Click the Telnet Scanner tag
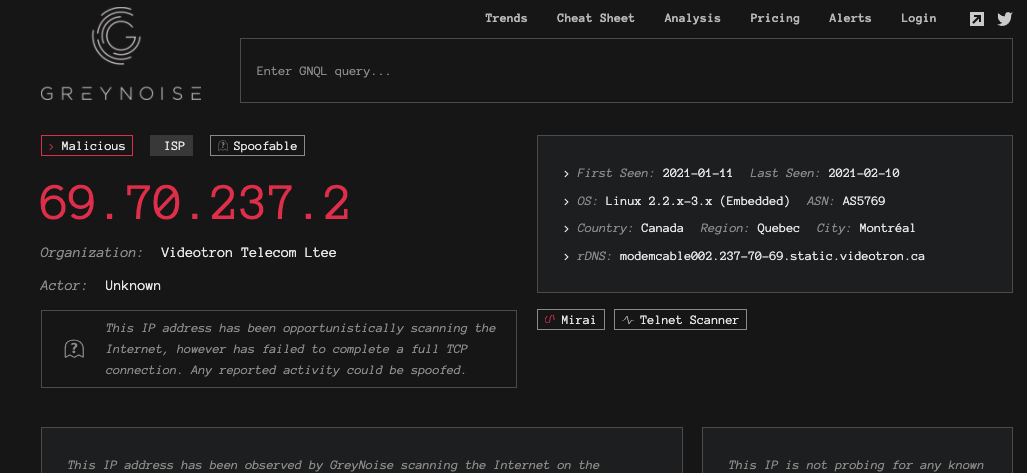Image resolution: width=1027 pixels, height=473 pixels. pos(680,320)
